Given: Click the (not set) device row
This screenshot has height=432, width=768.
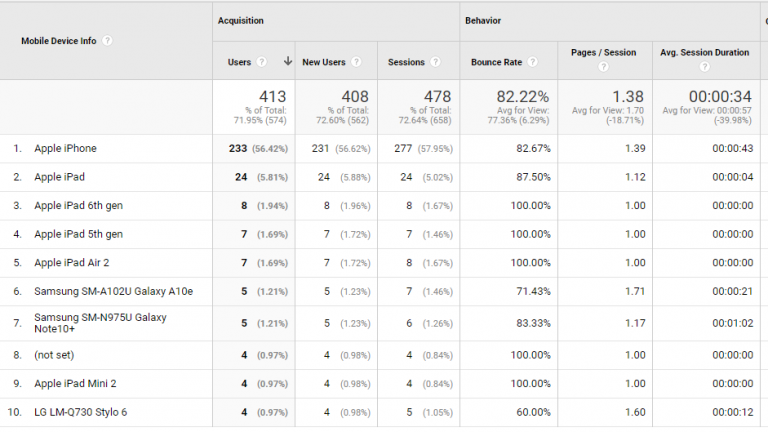Looking at the screenshot, I should [x=54, y=354].
